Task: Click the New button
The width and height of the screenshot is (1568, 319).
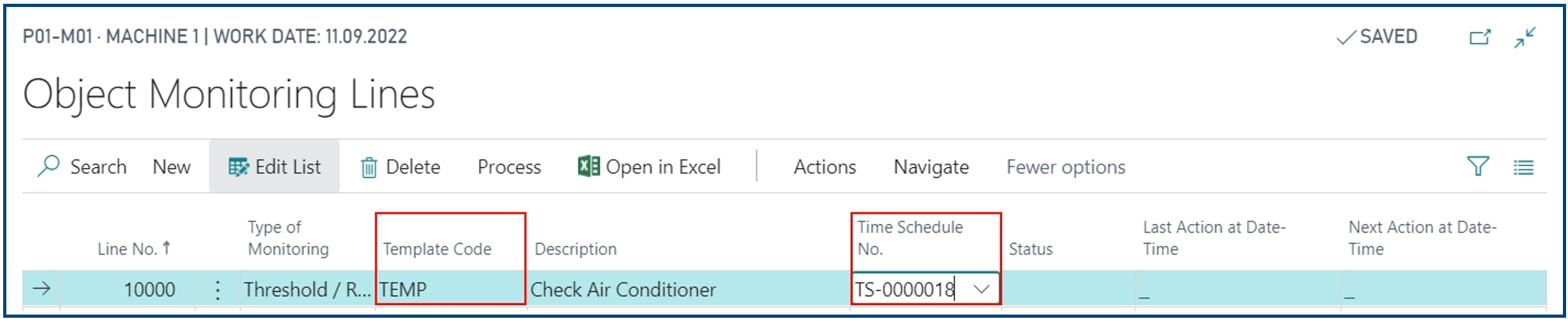Action: click(171, 167)
